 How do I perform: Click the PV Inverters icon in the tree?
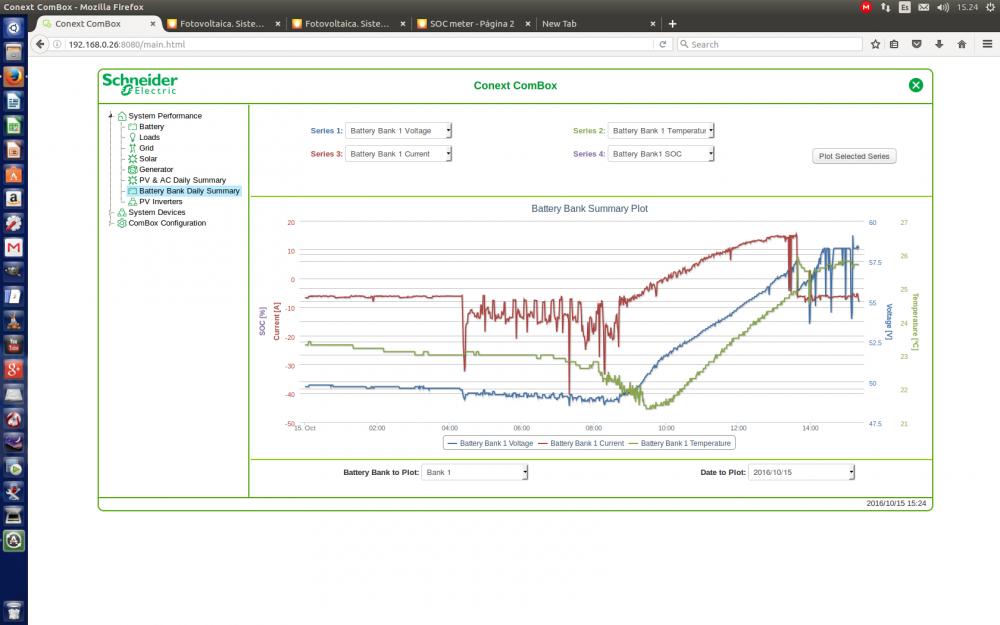[x=133, y=202]
